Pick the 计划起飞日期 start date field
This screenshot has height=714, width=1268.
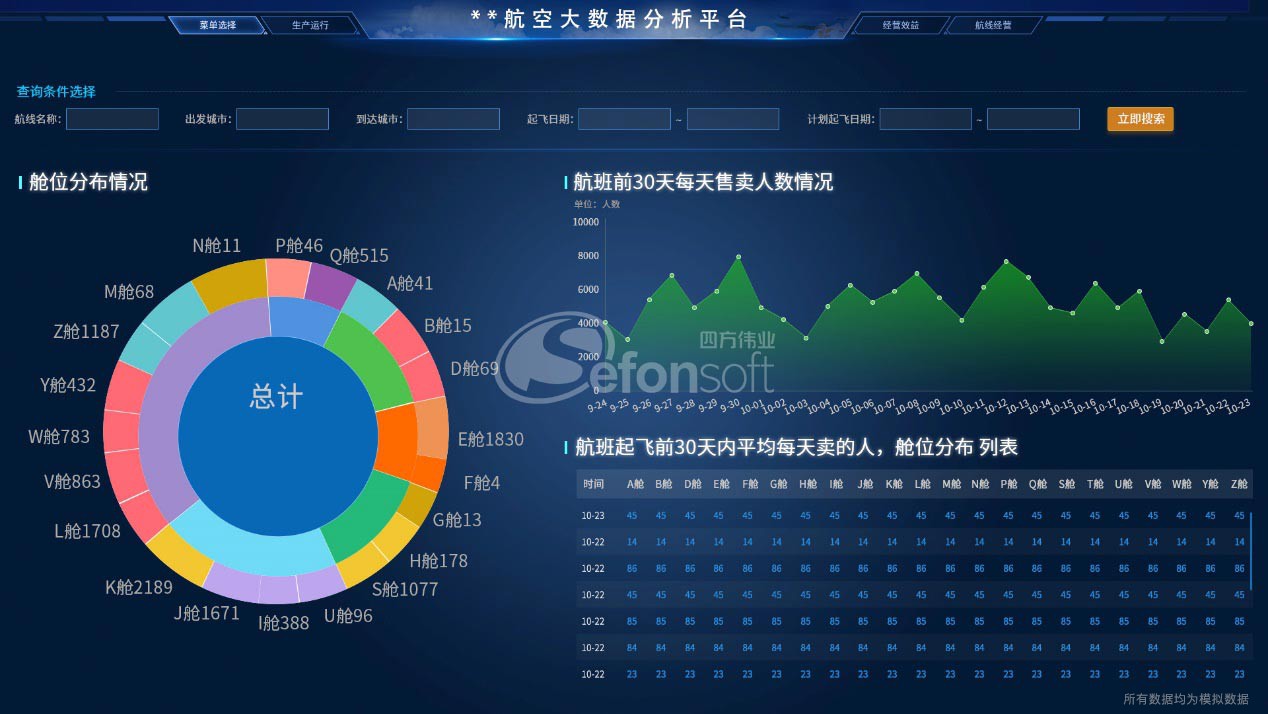click(x=925, y=119)
